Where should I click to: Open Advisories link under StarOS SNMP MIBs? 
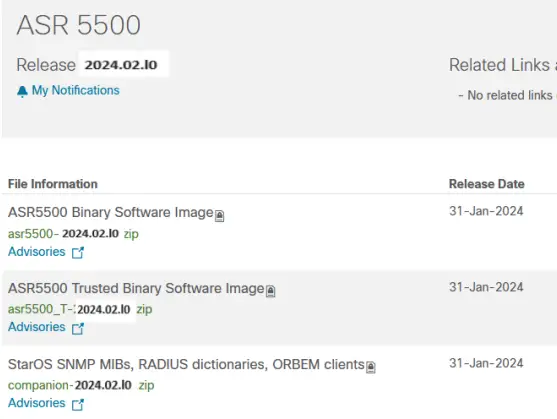point(37,403)
